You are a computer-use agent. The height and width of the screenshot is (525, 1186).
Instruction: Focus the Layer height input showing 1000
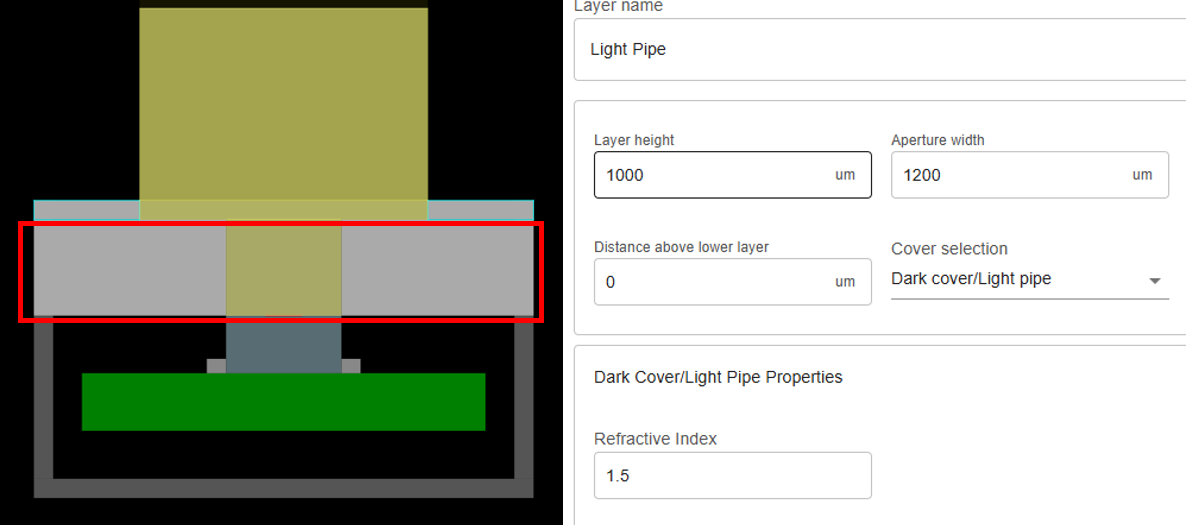(x=712, y=175)
